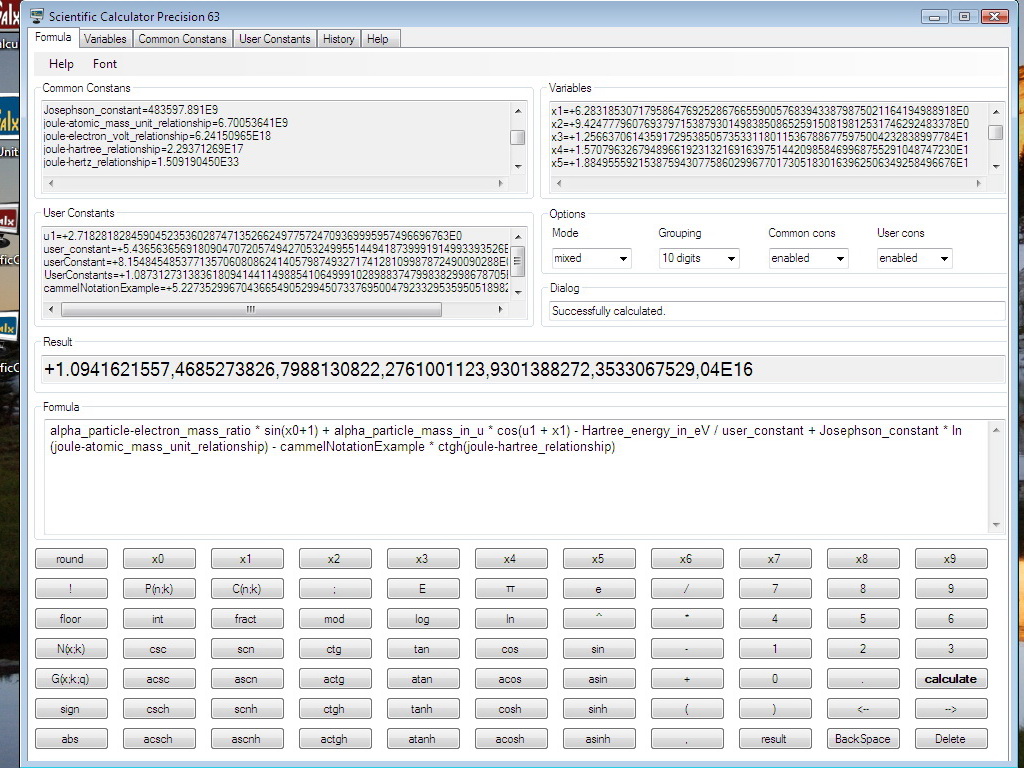Open the User cons enabled dropdown
This screenshot has width=1024, height=768.
[x=914, y=258]
